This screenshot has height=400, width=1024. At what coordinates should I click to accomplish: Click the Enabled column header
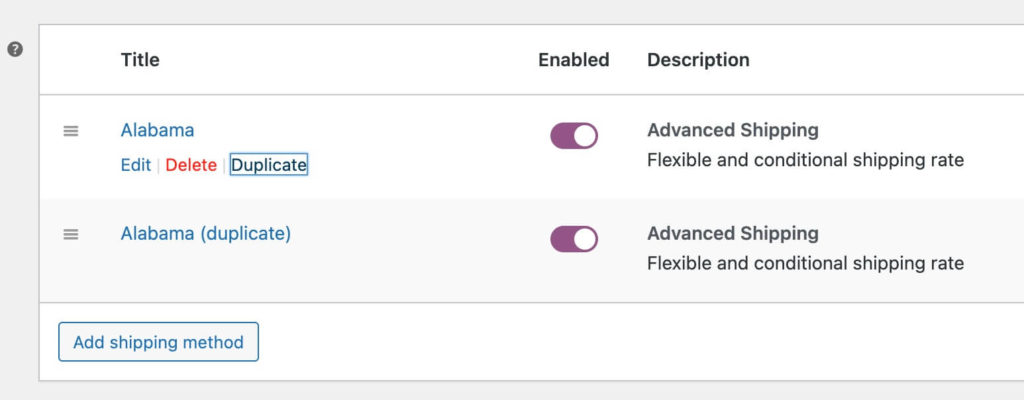click(x=573, y=59)
